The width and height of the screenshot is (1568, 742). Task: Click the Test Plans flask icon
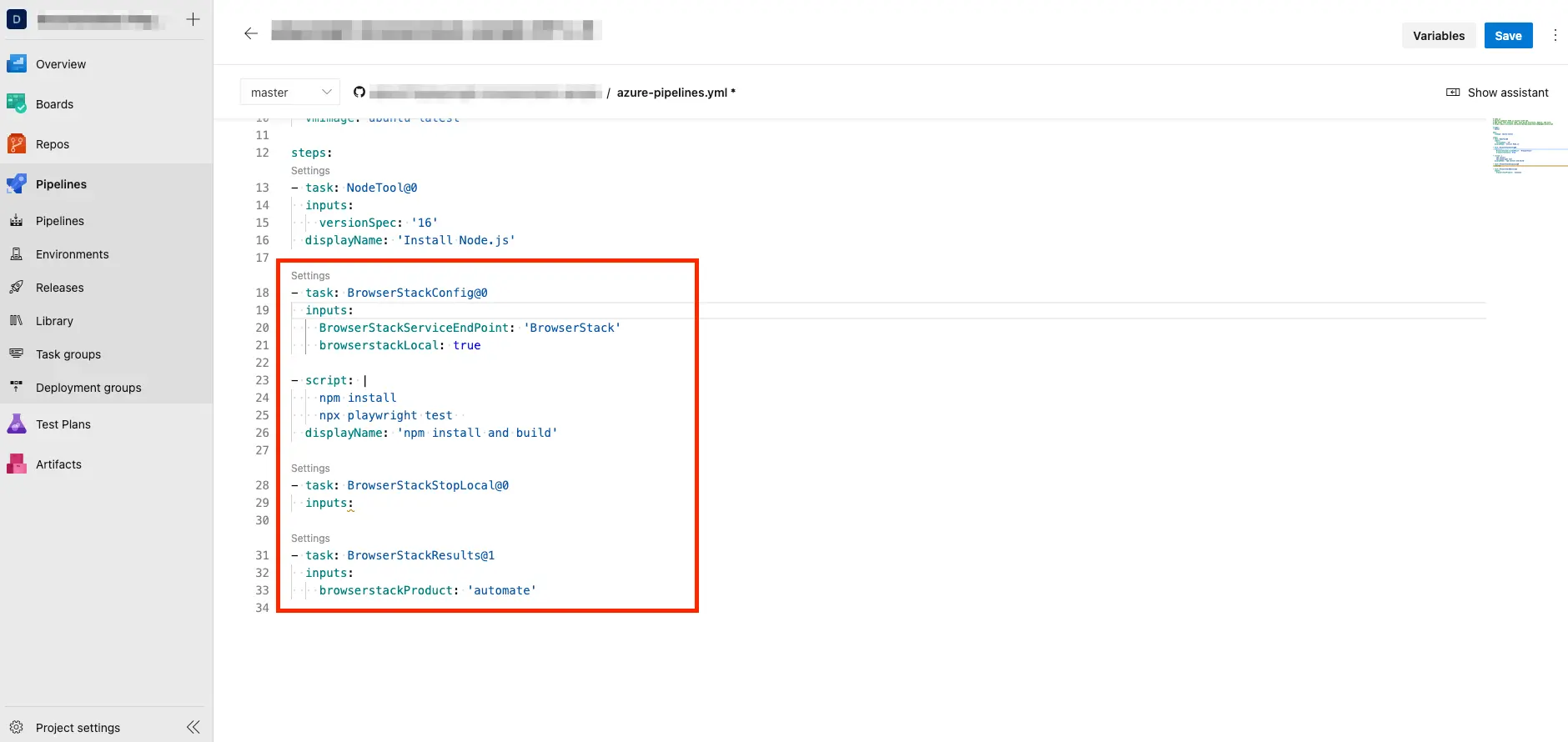click(17, 424)
